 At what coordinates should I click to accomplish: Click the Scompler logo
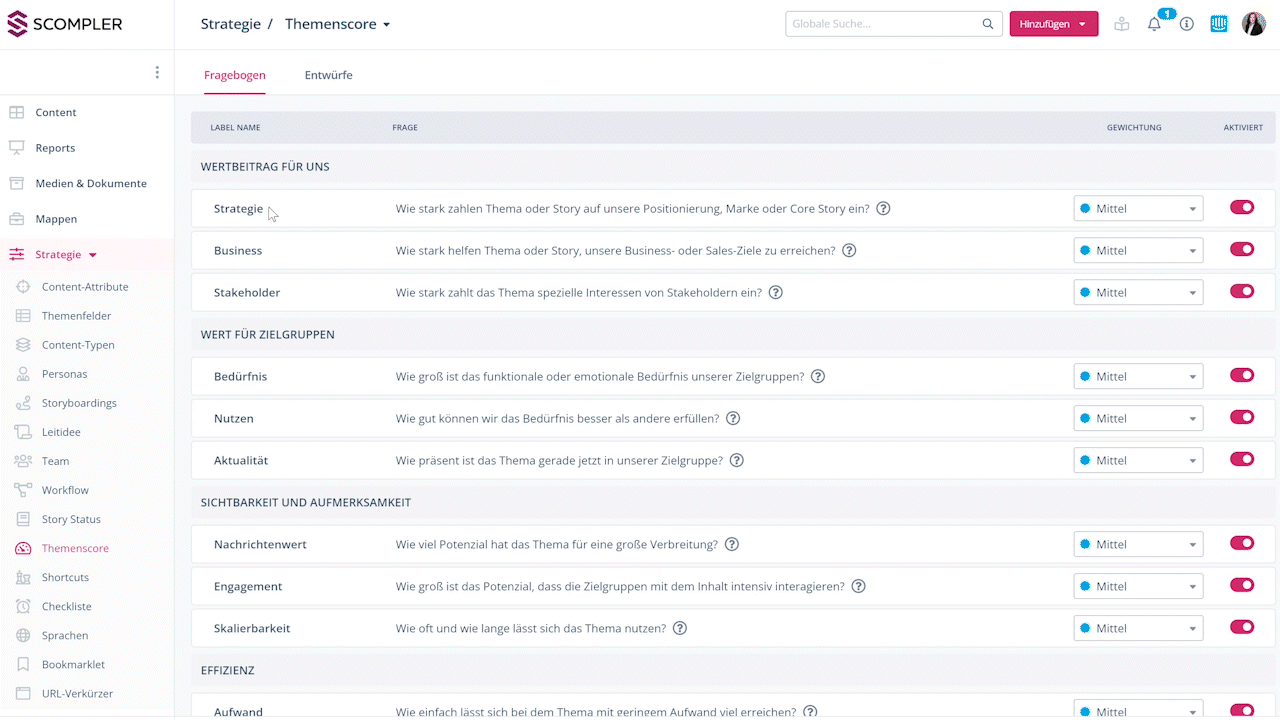tap(65, 24)
